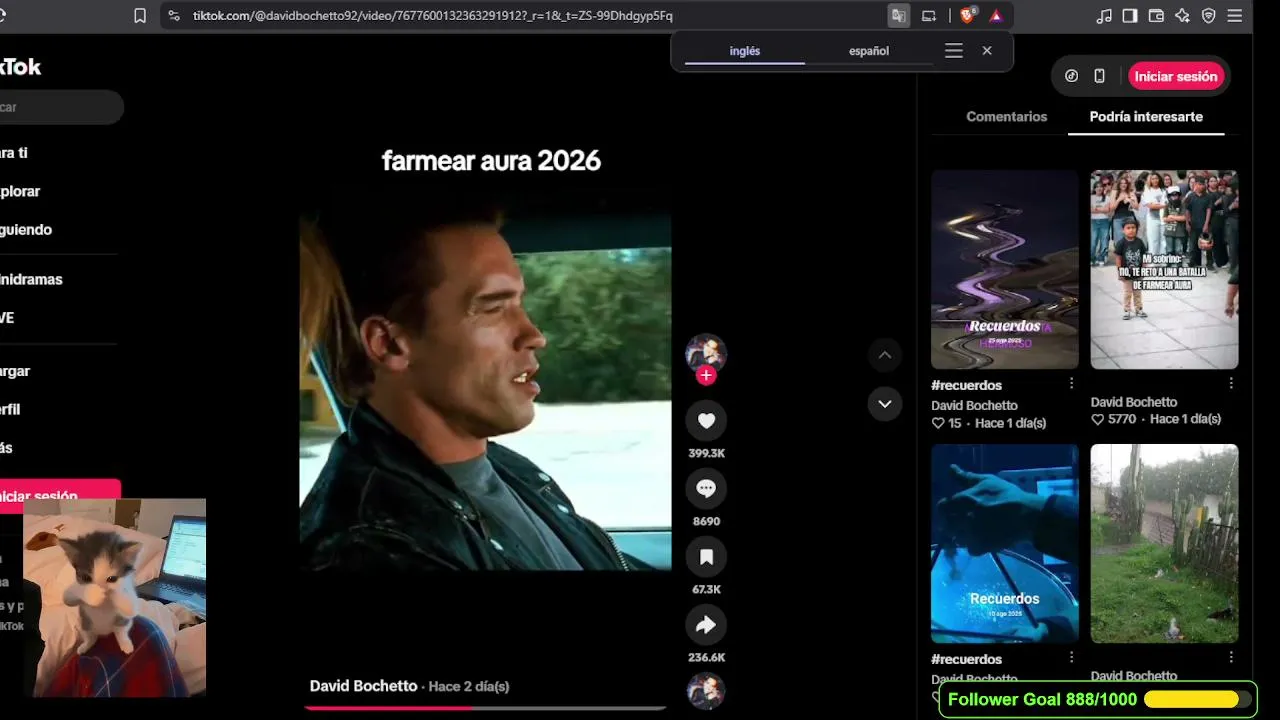This screenshot has height=720, width=1280.
Task: Open the Brave Rewards triangle icon
Action: pos(996,16)
